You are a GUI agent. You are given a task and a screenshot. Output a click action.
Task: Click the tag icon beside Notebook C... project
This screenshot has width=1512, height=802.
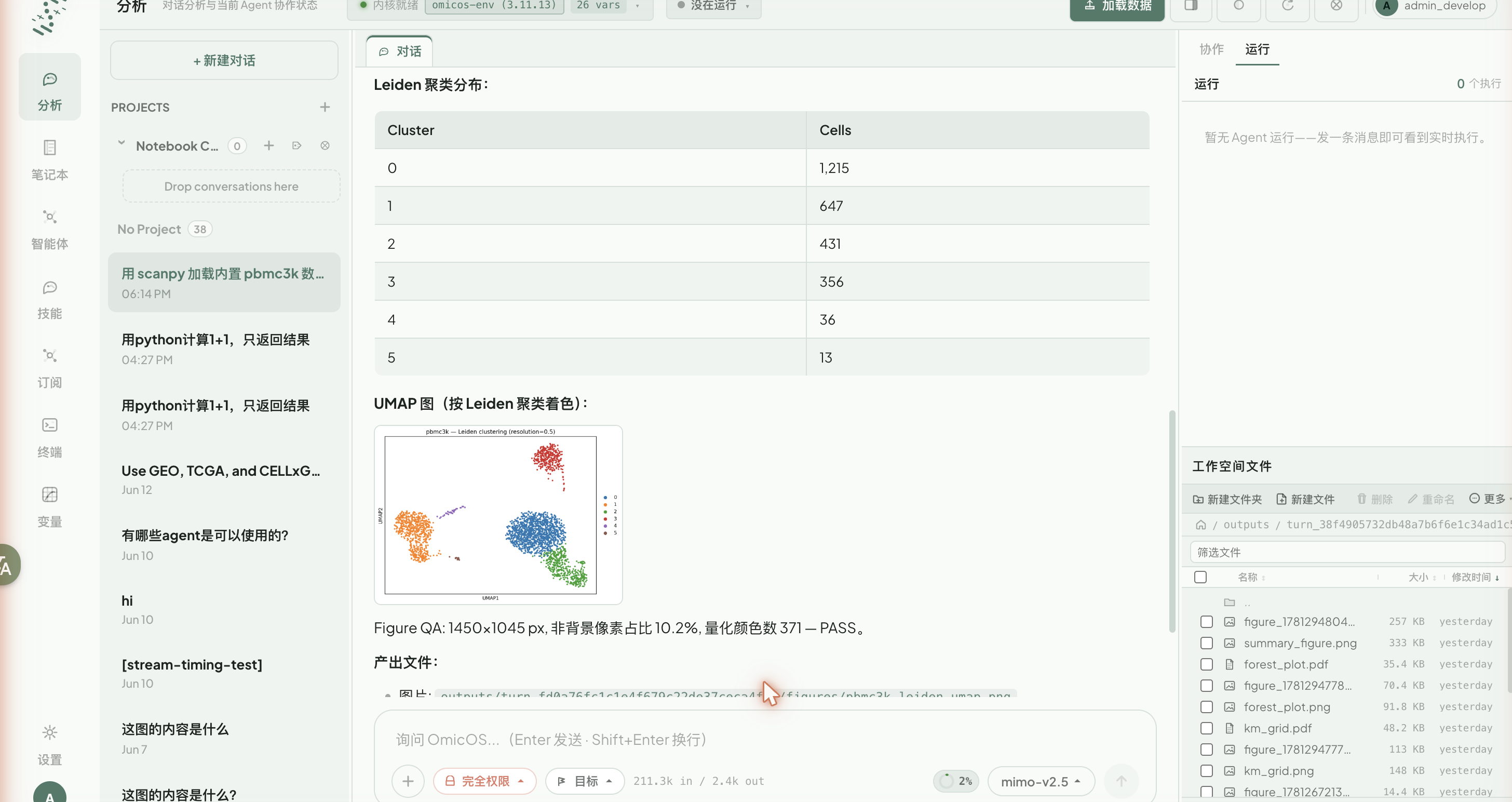[x=296, y=145]
